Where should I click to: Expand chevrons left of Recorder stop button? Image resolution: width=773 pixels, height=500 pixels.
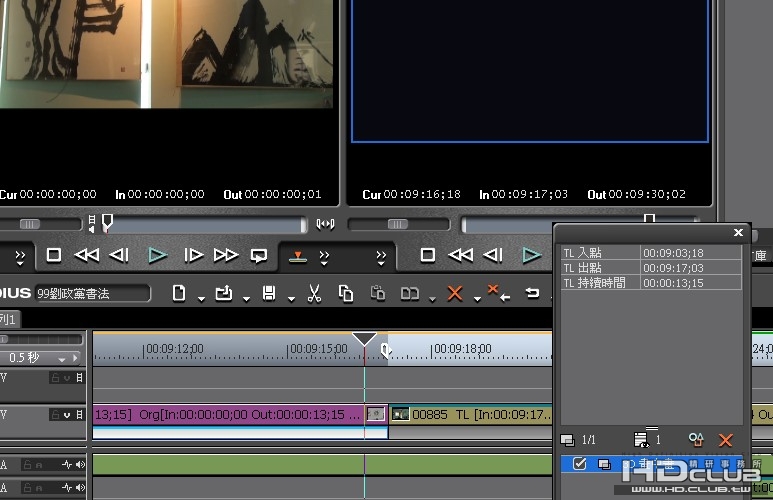(381, 257)
